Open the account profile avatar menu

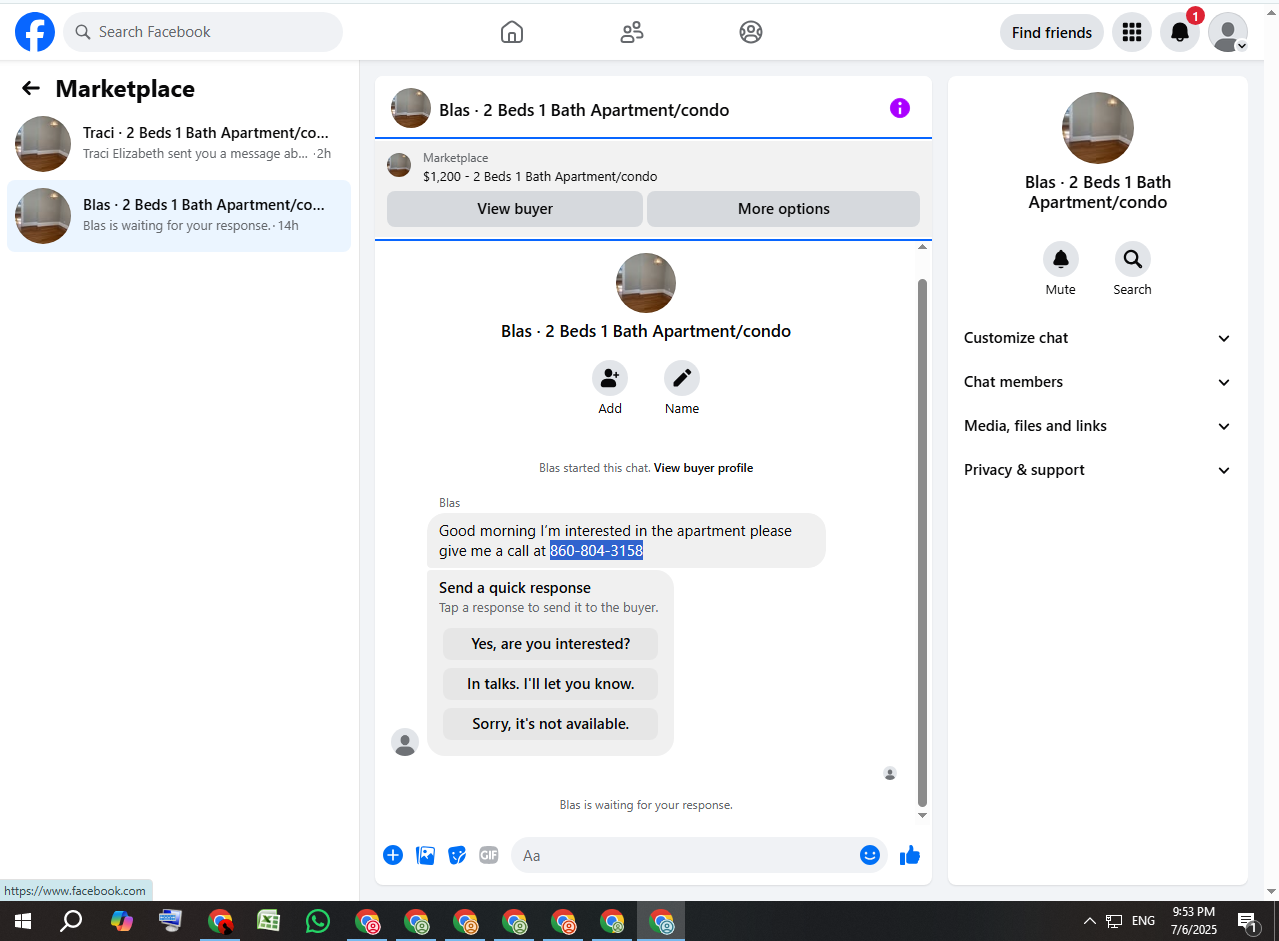click(x=1228, y=32)
